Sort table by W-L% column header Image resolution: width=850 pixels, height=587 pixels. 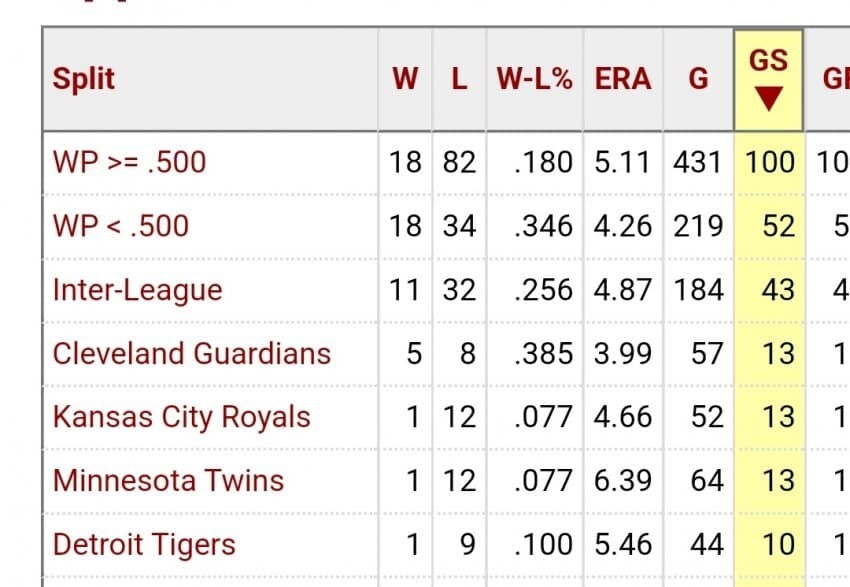[x=534, y=80]
